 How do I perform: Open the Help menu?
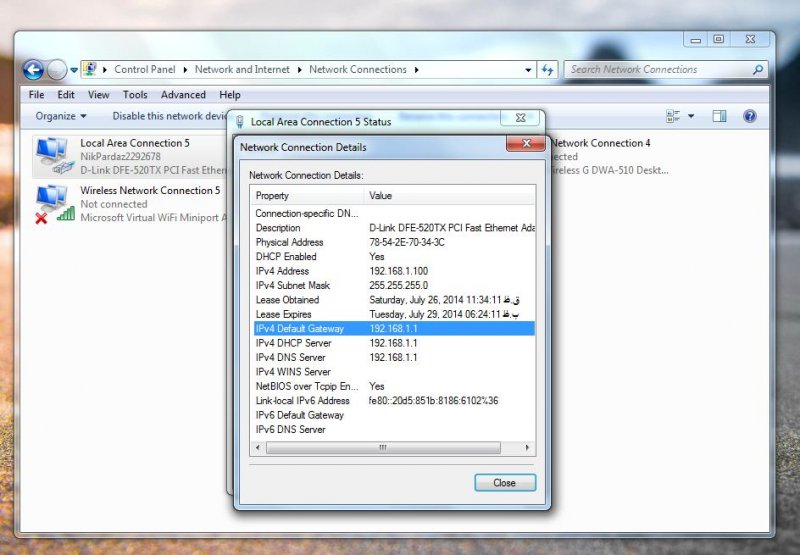coord(230,95)
